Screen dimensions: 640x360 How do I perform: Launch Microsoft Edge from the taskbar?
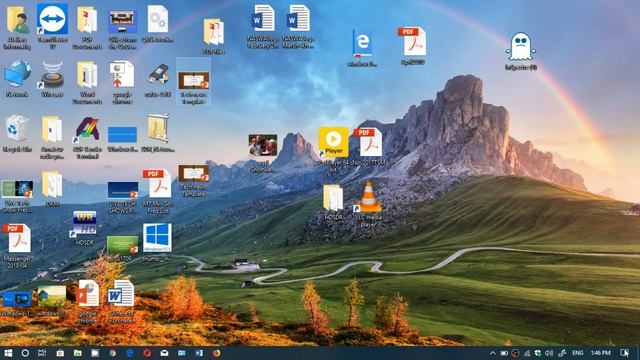pos(129,353)
